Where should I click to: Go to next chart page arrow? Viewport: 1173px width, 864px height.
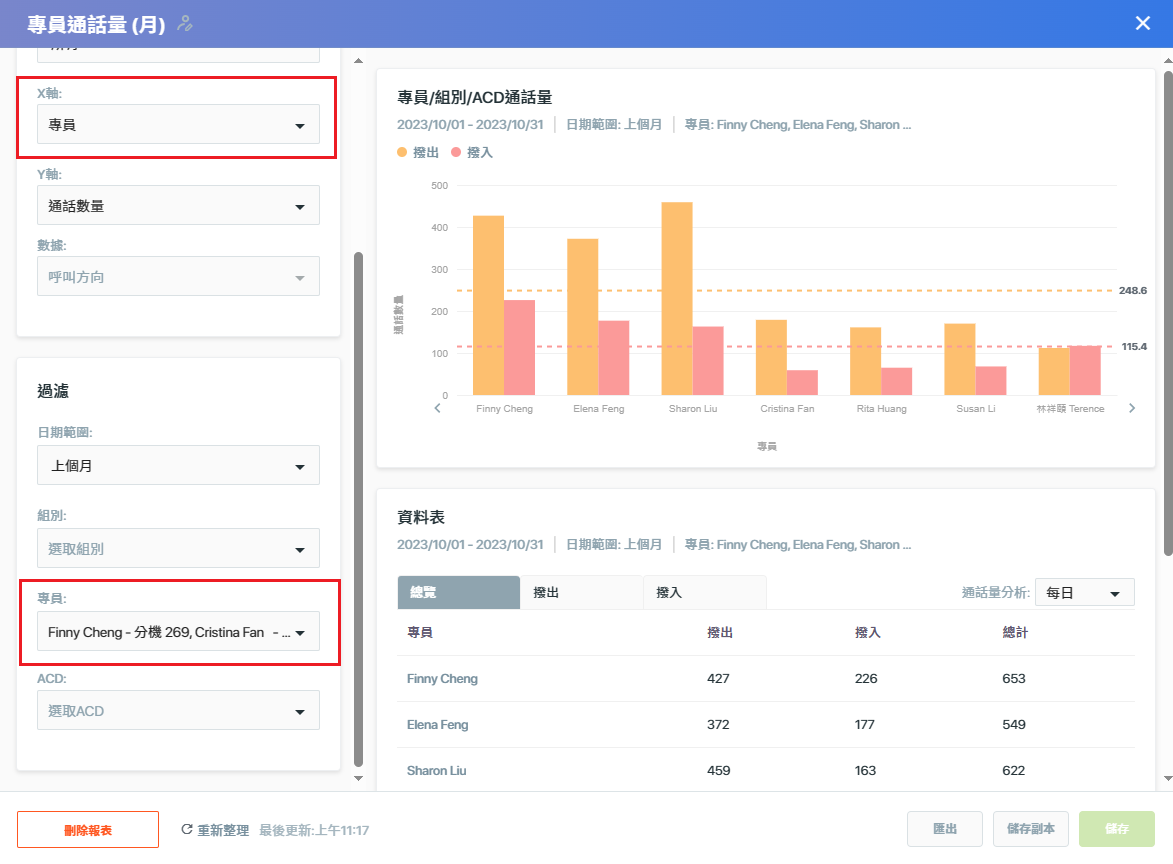tap(1132, 408)
